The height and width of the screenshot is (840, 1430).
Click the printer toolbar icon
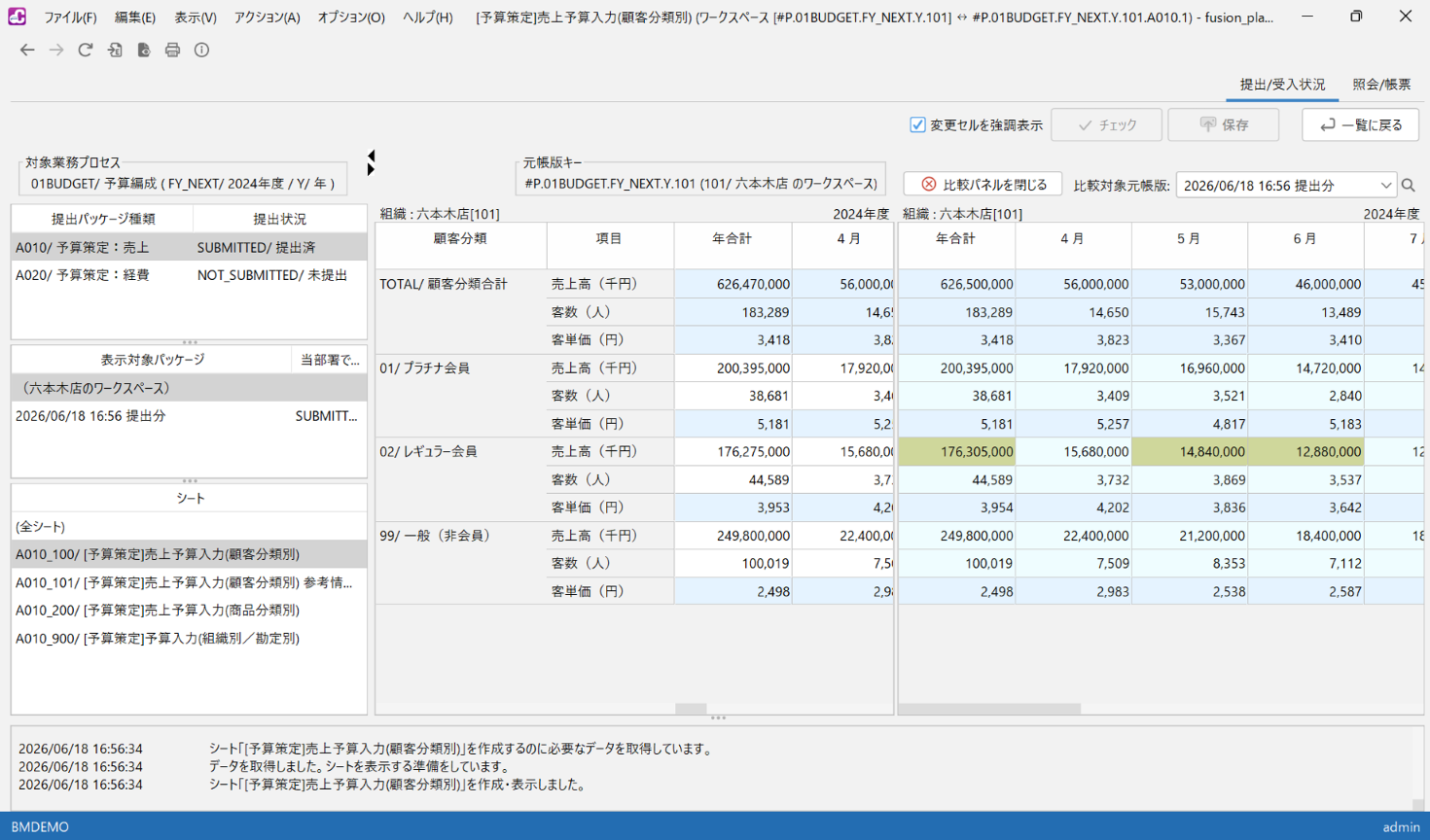click(x=172, y=50)
